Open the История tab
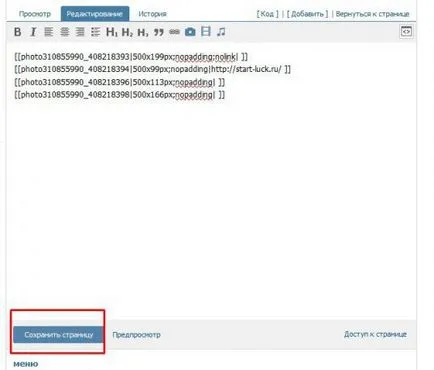The image size is (434, 370). click(152, 14)
